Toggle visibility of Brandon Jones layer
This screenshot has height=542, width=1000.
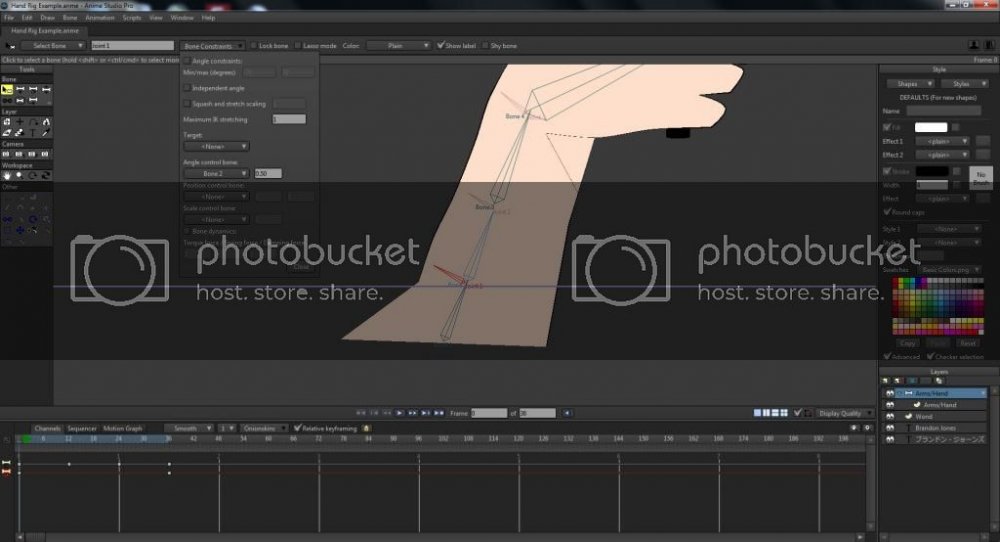pyautogui.click(x=890, y=428)
